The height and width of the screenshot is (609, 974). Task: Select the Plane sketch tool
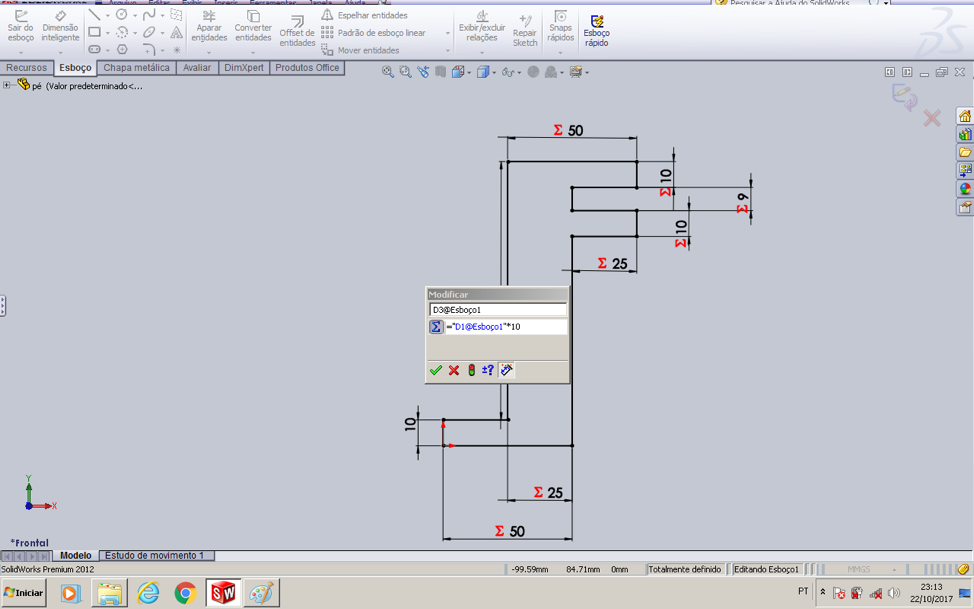176,14
